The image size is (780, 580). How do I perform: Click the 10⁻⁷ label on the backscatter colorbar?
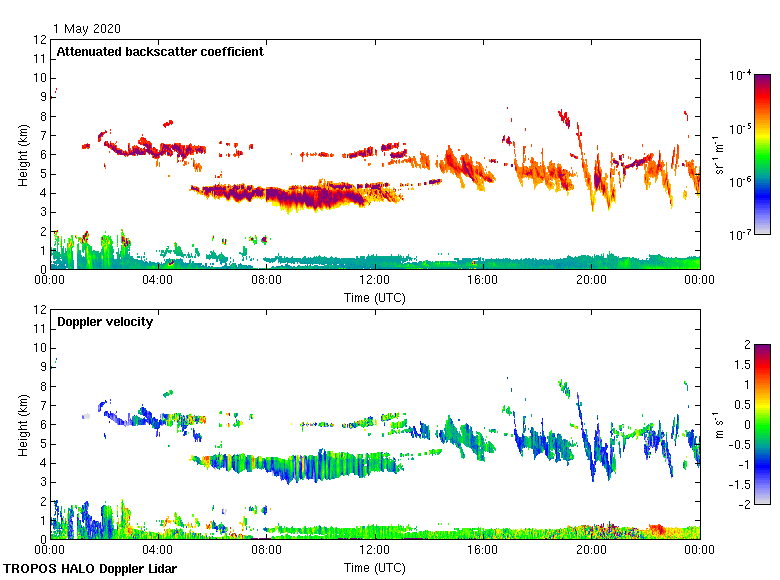(x=741, y=236)
